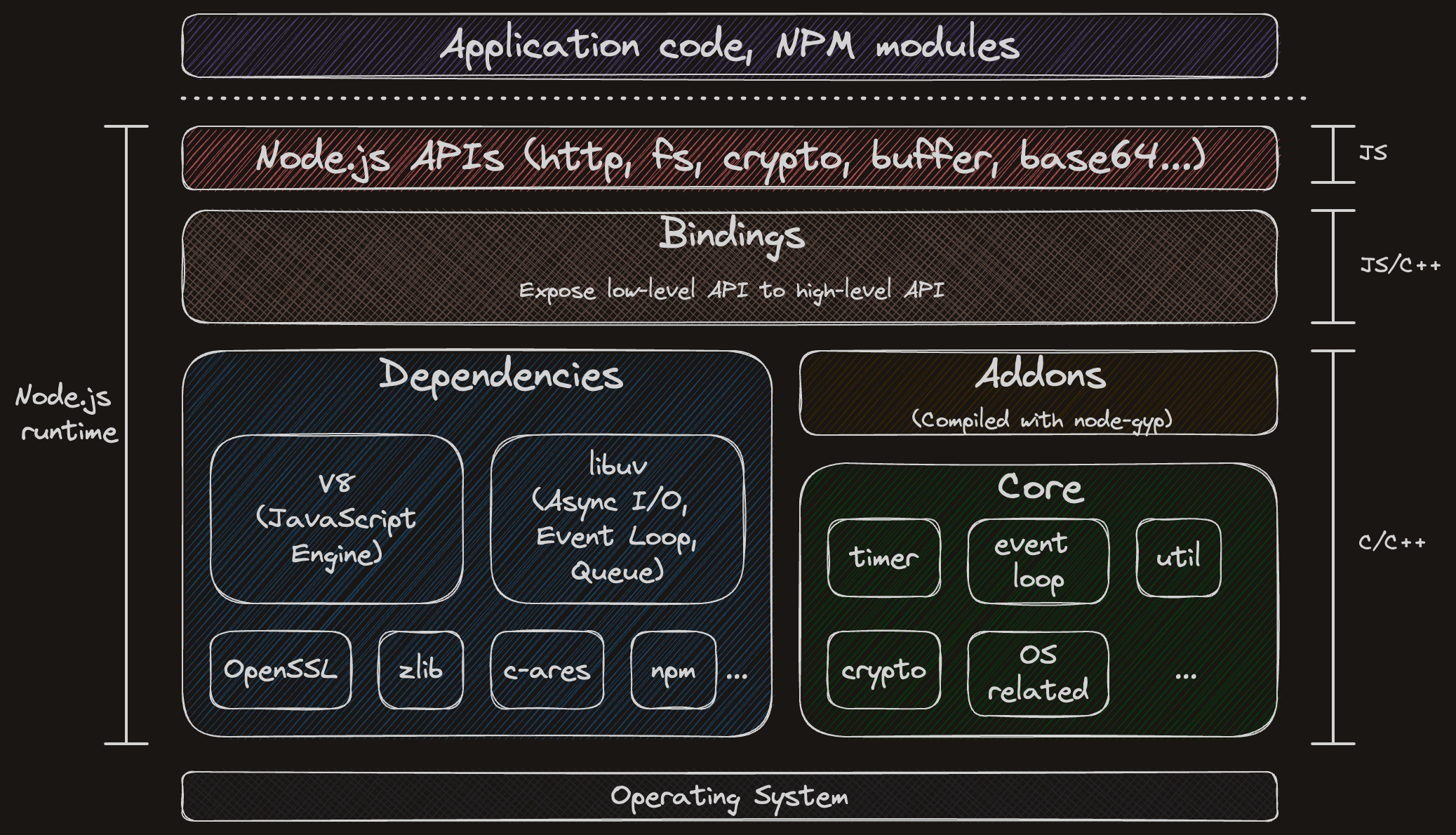Select the c-ares box

pyautogui.click(x=547, y=670)
